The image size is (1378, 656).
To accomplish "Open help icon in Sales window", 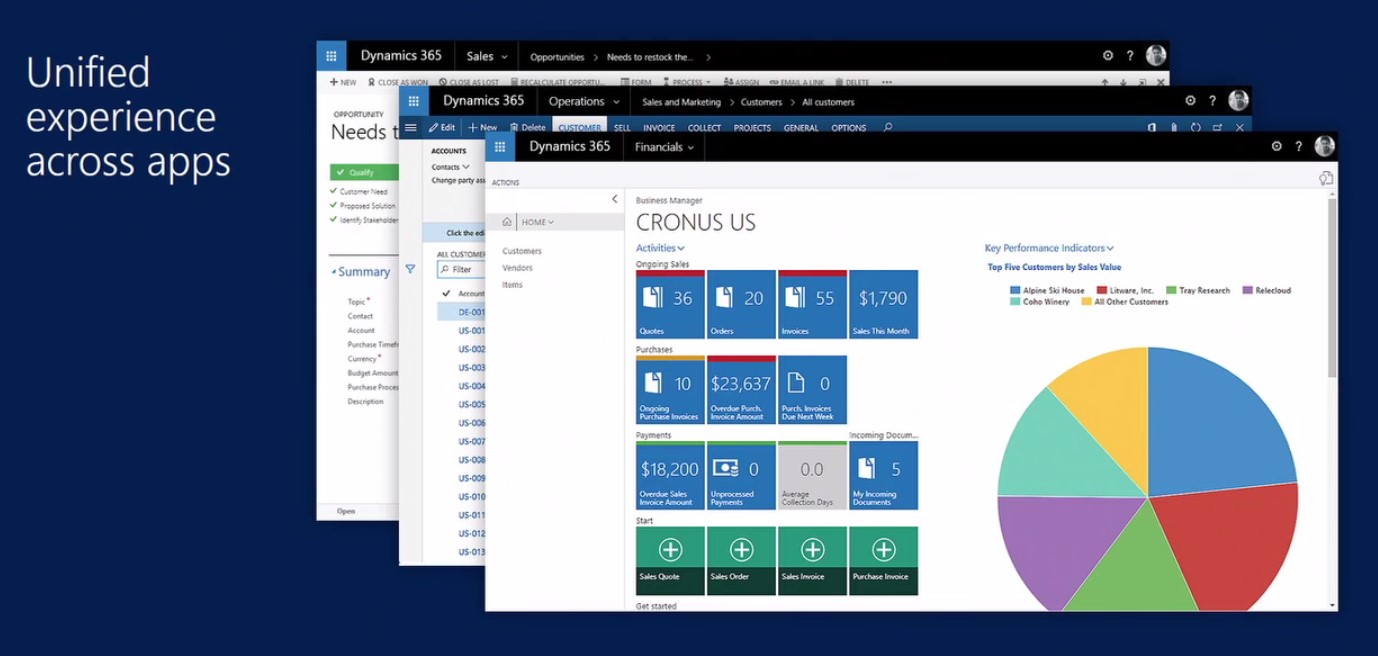I will tap(1130, 56).
